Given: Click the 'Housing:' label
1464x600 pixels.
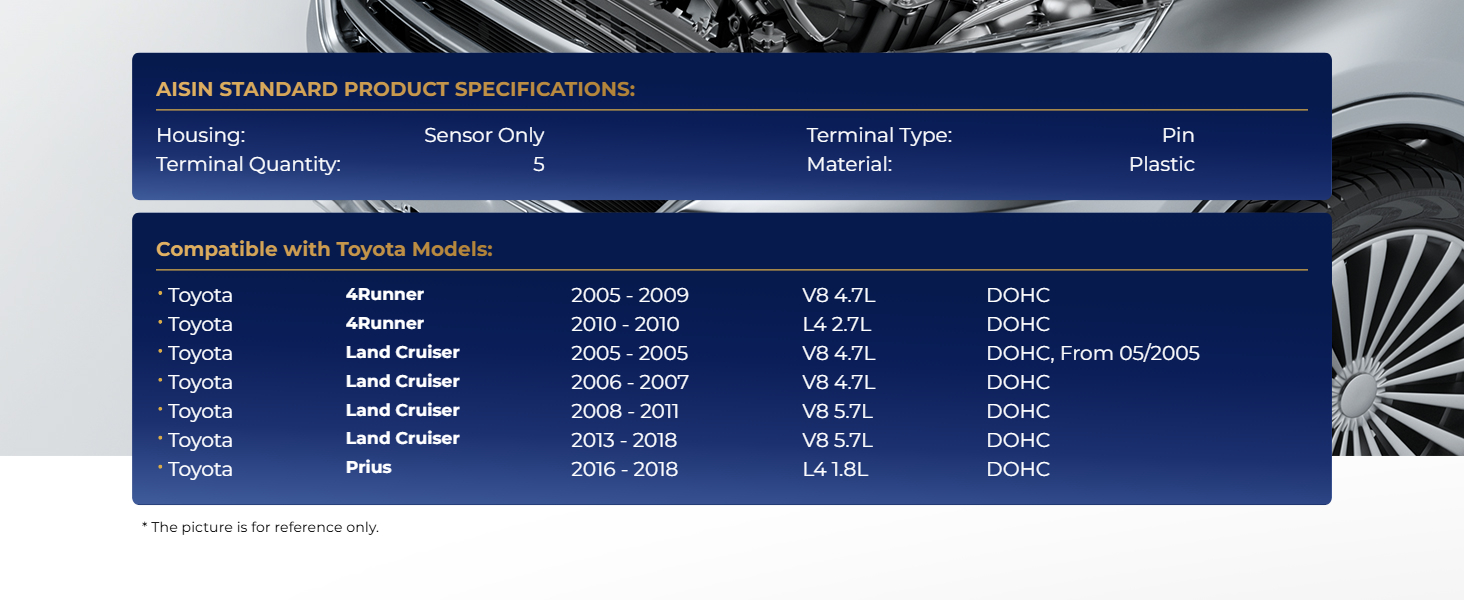Looking at the screenshot, I should click(200, 136).
